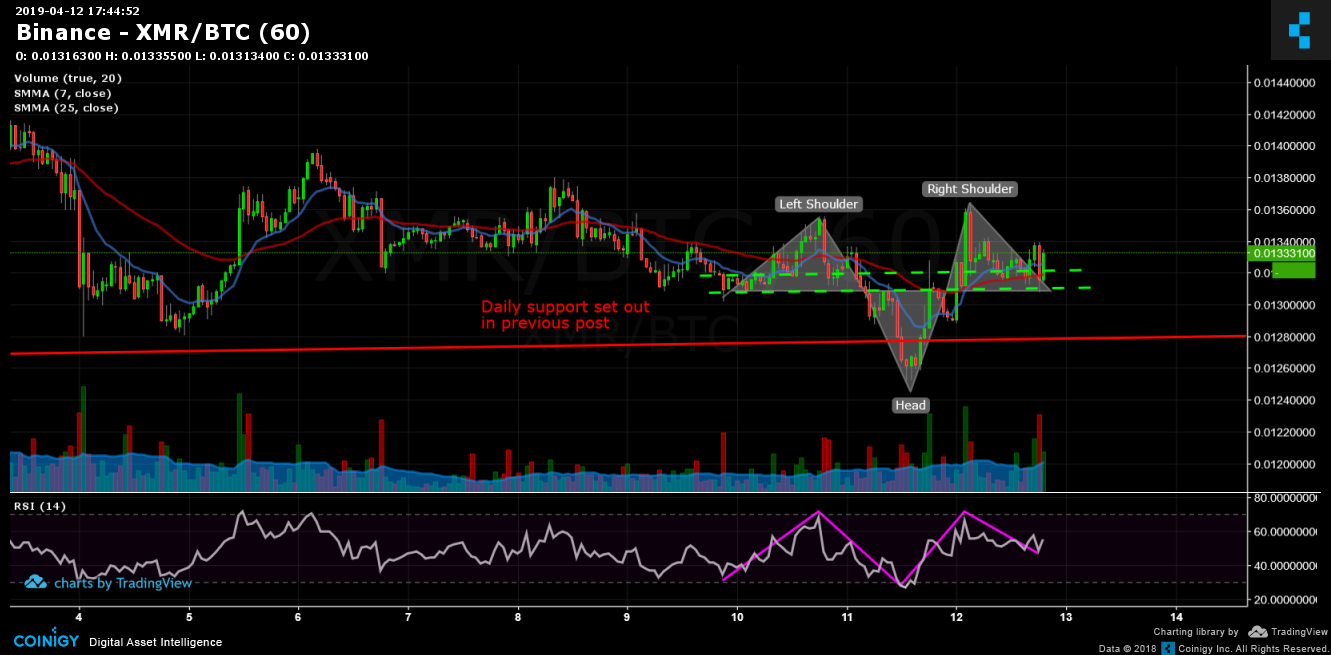The height and width of the screenshot is (655, 1331).
Task: Select the "Head" annotation label
Action: click(x=911, y=405)
